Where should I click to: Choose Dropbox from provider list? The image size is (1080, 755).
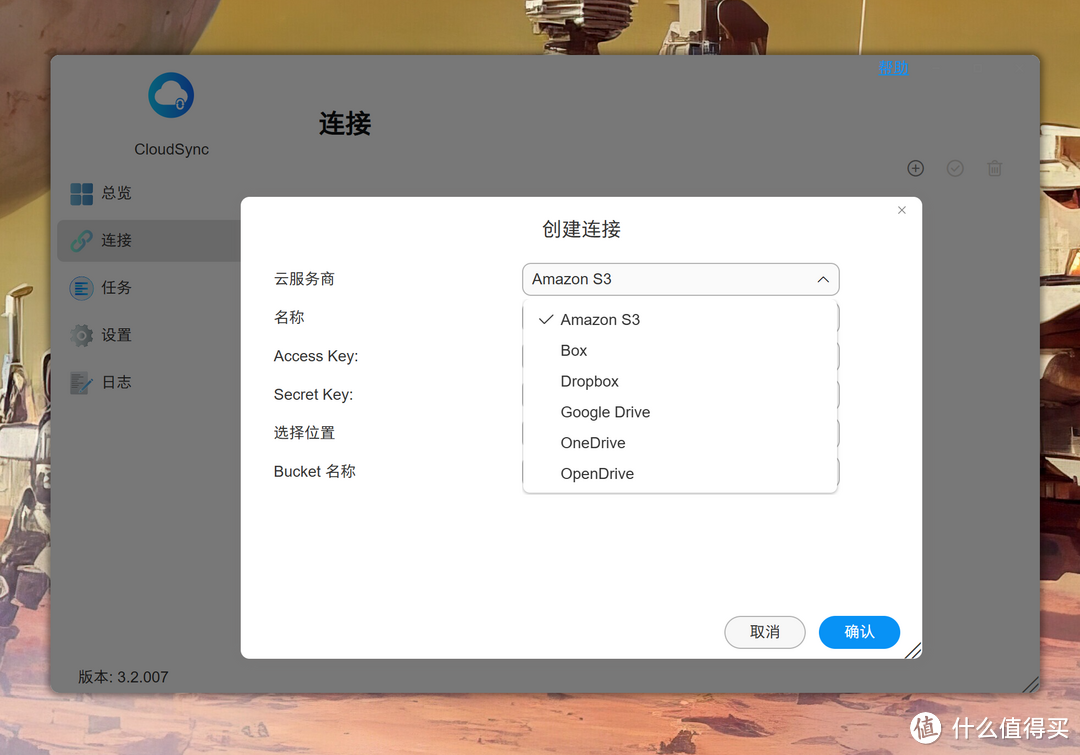(x=681, y=381)
